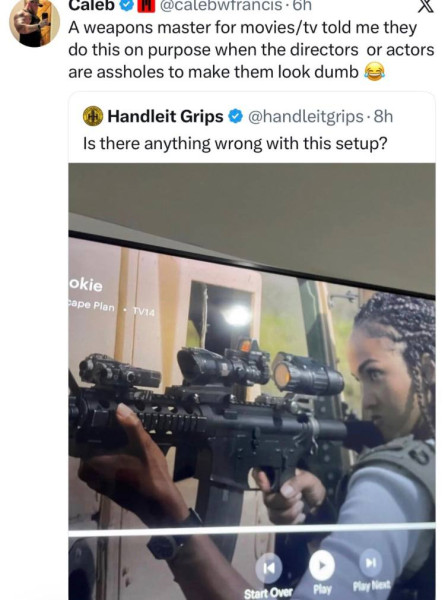Click the laughing-crying emoji in the tweet
The width and height of the screenshot is (445, 600).
pos(374,72)
